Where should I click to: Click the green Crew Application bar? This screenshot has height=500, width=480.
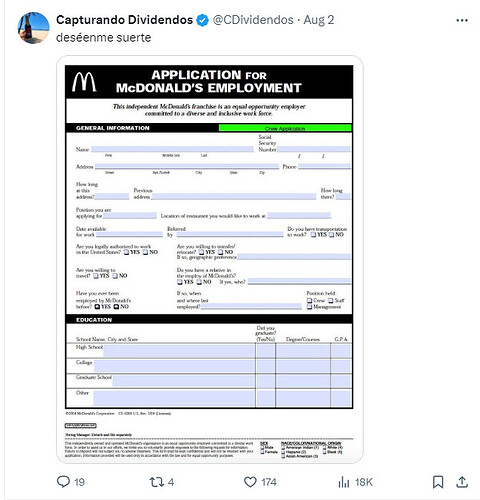285,128
